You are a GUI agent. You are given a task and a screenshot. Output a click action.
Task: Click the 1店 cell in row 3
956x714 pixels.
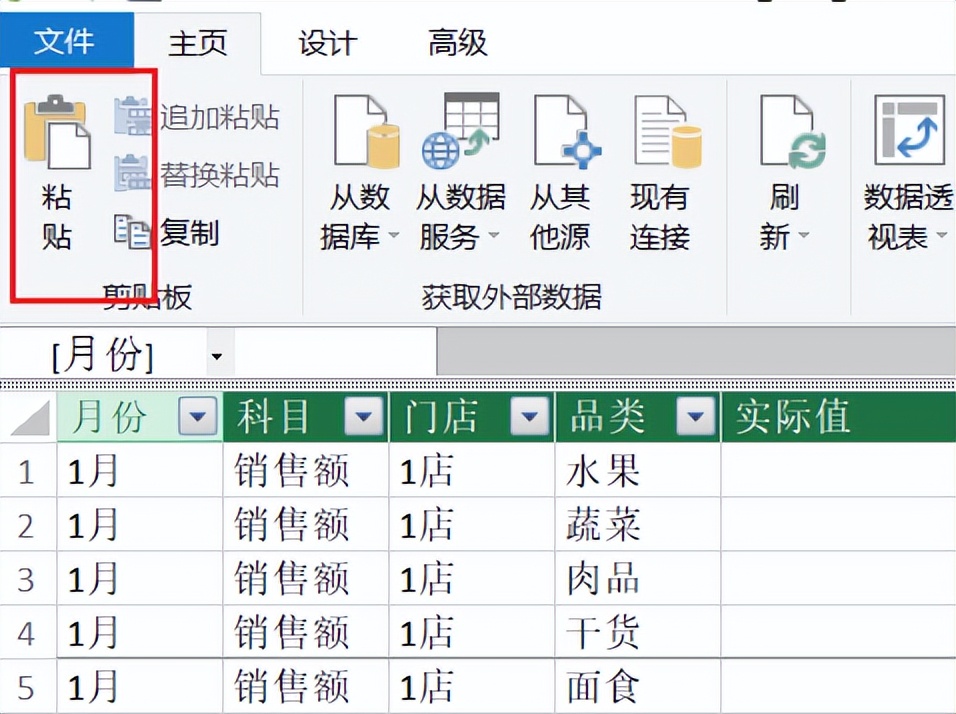click(x=472, y=578)
